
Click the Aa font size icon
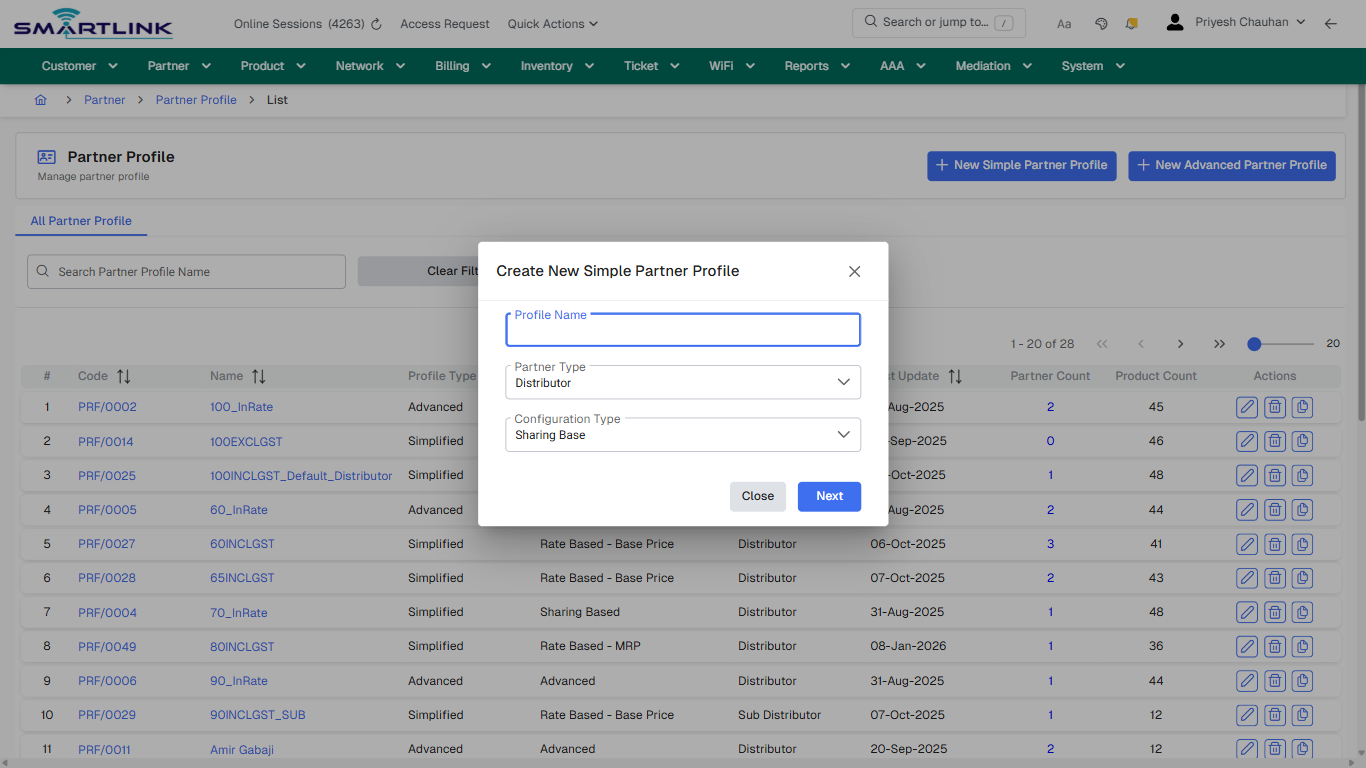point(1064,23)
